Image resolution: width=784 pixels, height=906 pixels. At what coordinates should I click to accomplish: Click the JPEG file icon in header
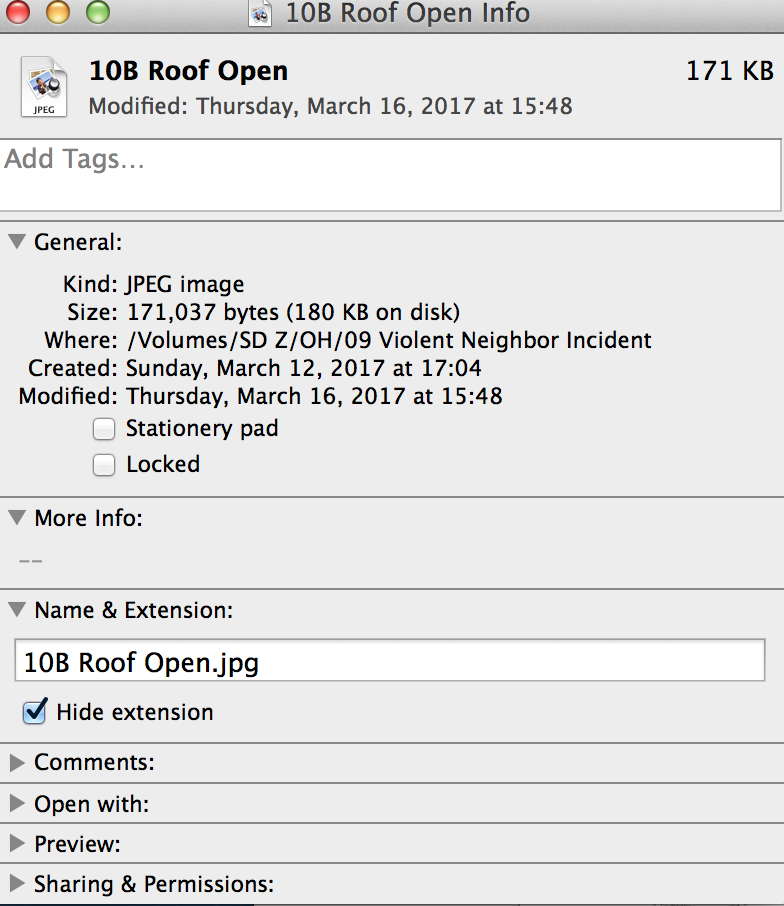pyautogui.click(x=44, y=87)
